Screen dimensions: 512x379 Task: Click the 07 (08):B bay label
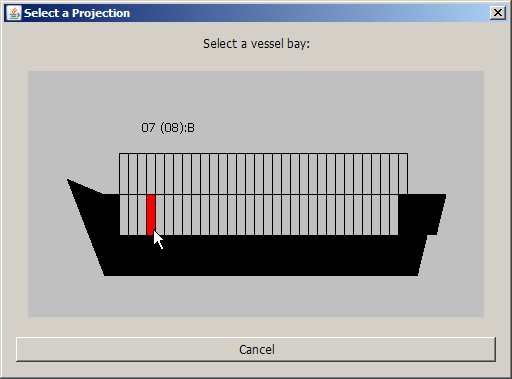[168, 128]
